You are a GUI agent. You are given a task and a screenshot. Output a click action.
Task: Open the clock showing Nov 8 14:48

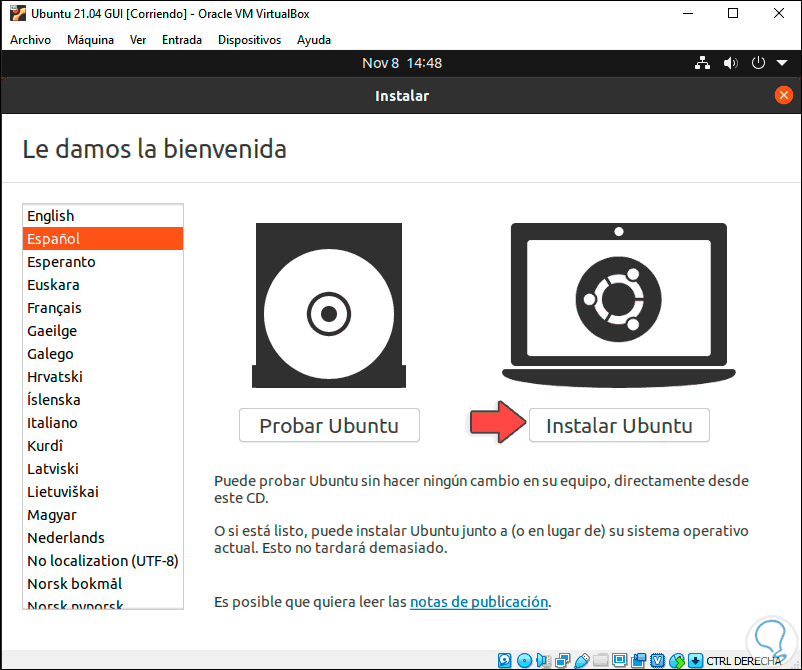point(402,63)
